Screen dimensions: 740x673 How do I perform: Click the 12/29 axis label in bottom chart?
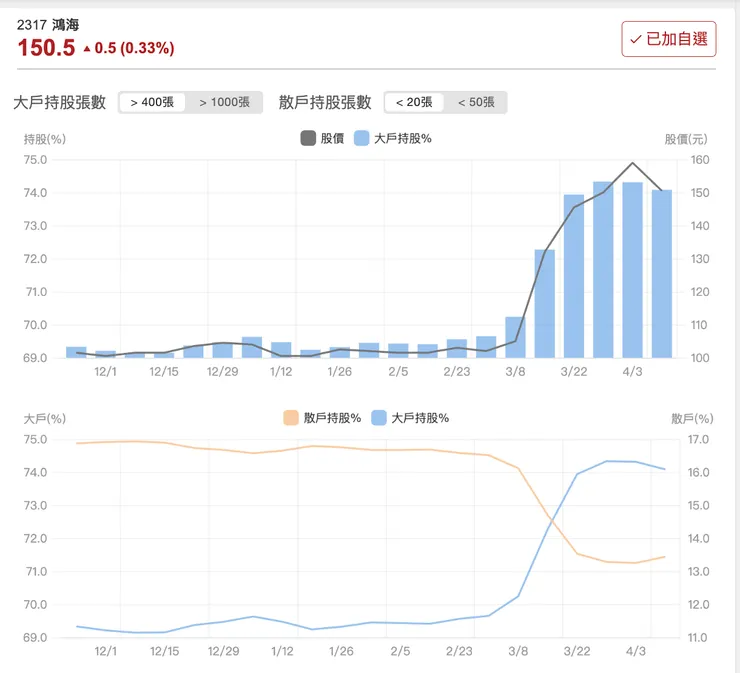tap(223, 651)
